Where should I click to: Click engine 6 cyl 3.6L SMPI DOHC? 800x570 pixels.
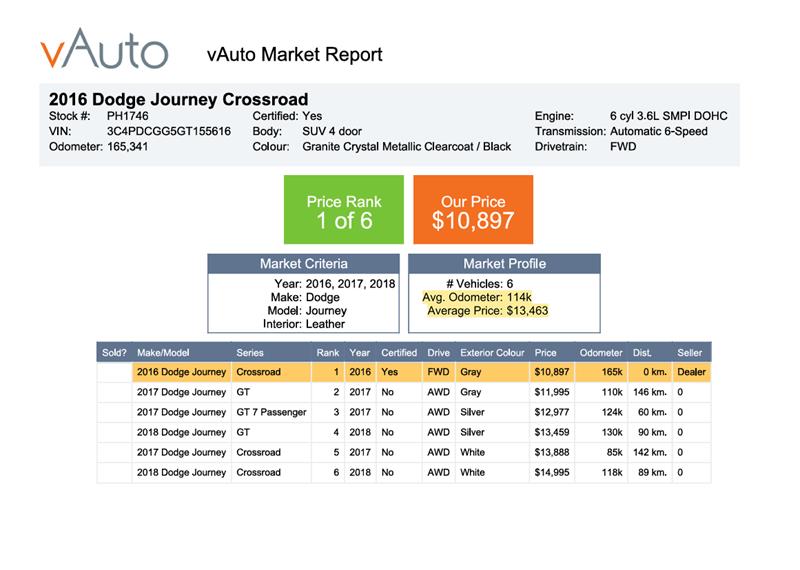click(x=668, y=116)
